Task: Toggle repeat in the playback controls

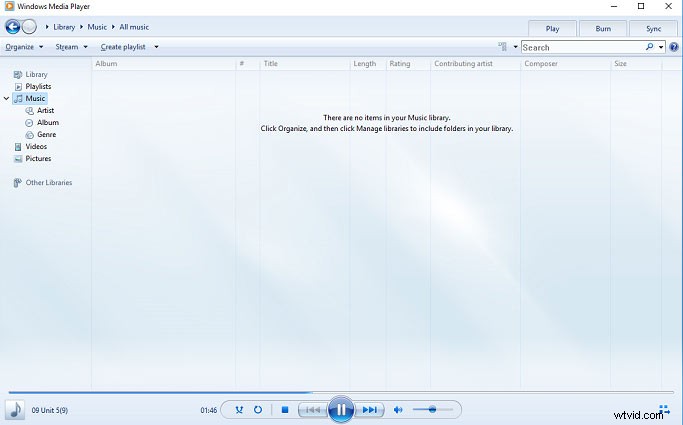Action: [x=258, y=410]
